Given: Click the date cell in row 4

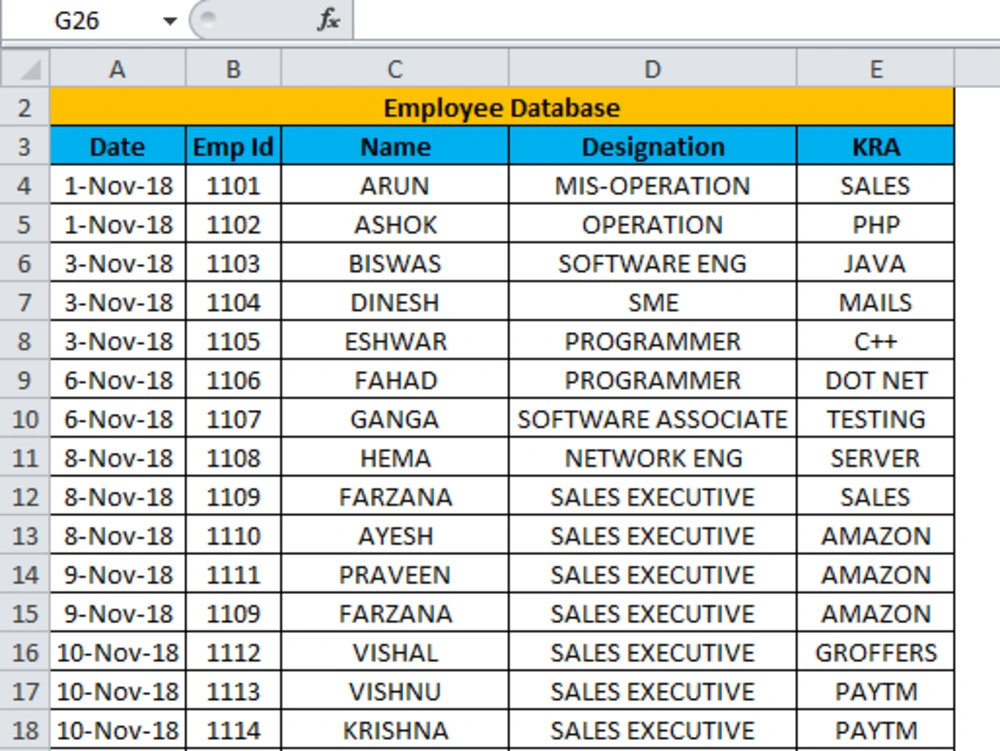Looking at the screenshot, I should tap(117, 186).
